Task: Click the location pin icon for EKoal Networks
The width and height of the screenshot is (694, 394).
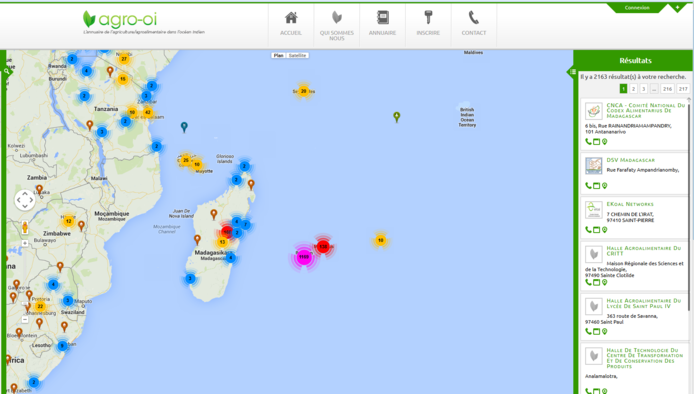Action: click(x=604, y=229)
